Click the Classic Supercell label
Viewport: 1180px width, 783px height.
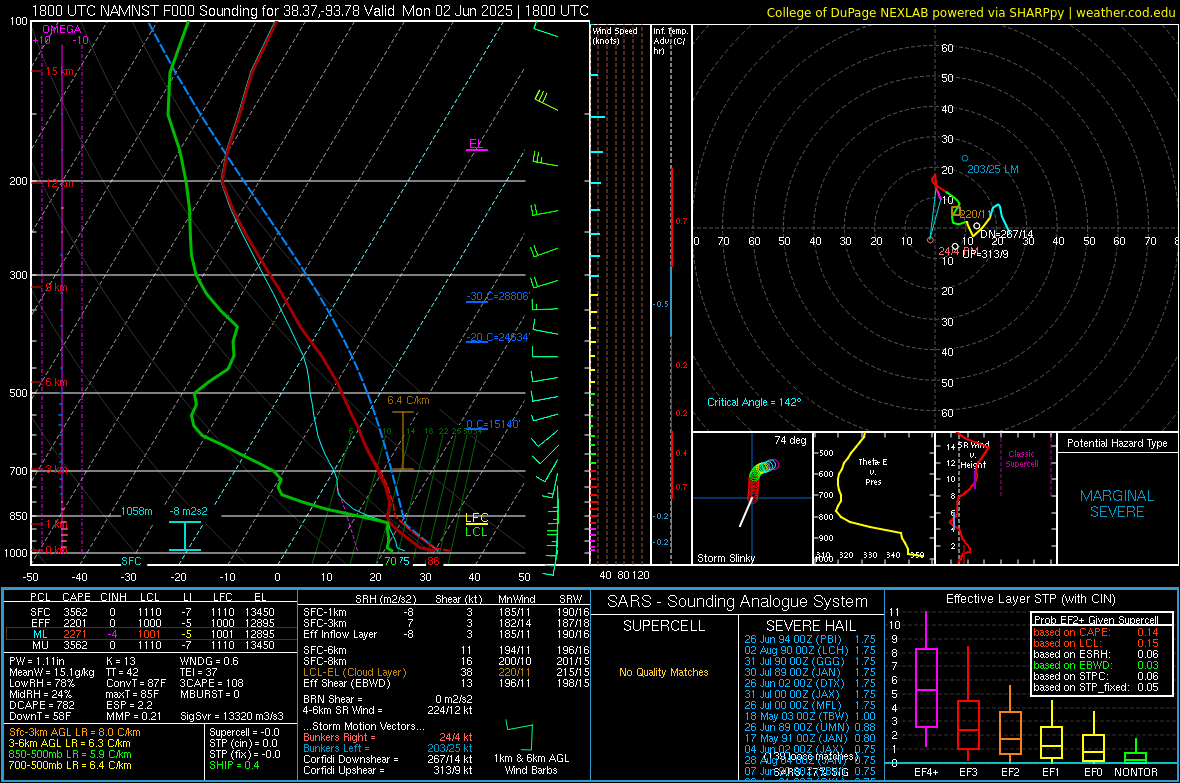pos(1021,459)
